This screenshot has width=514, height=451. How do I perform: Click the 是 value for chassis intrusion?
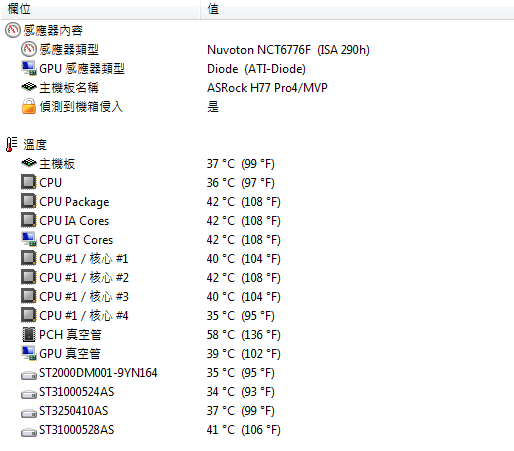coord(213,107)
